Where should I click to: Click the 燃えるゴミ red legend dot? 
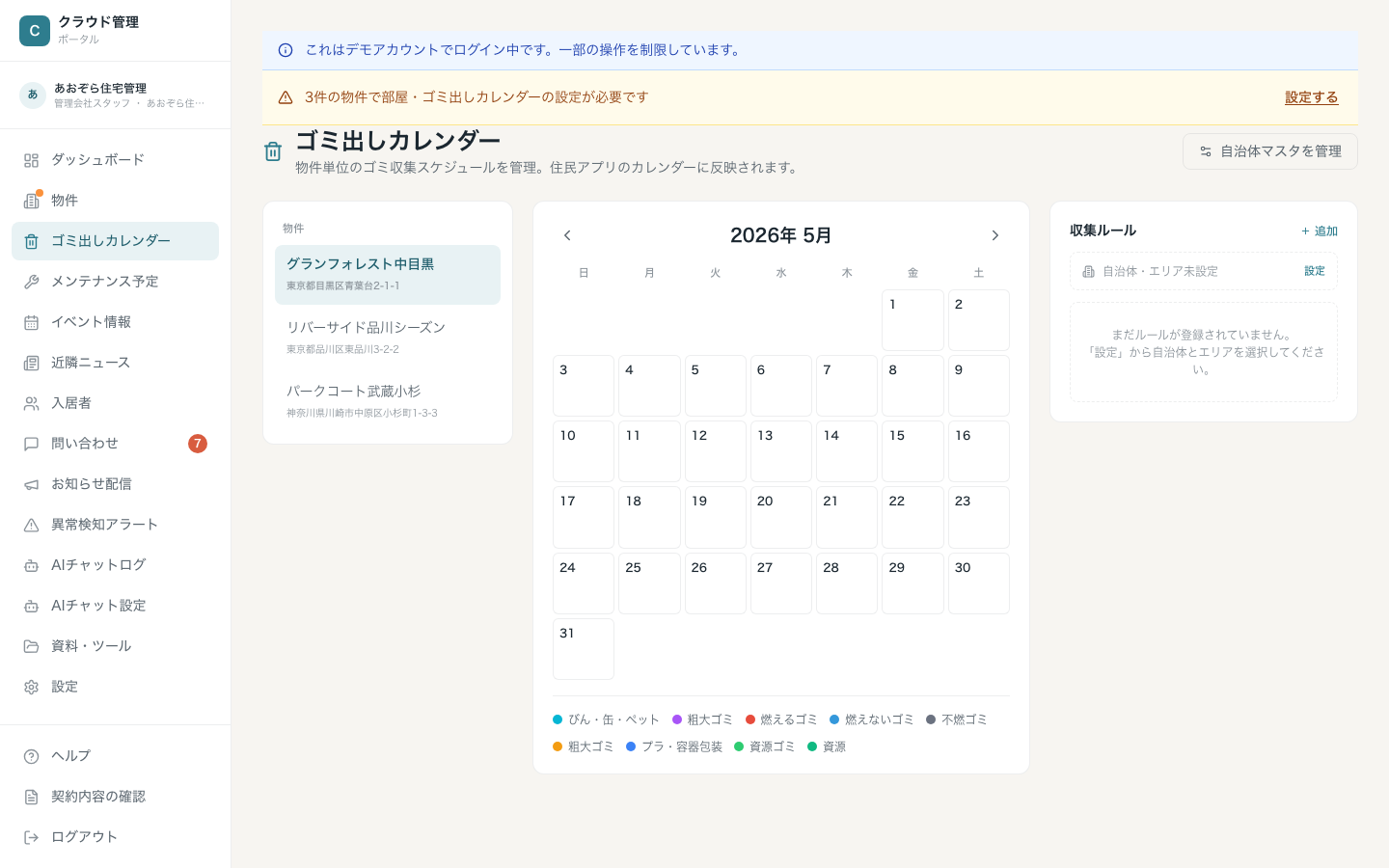(x=750, y=719)
